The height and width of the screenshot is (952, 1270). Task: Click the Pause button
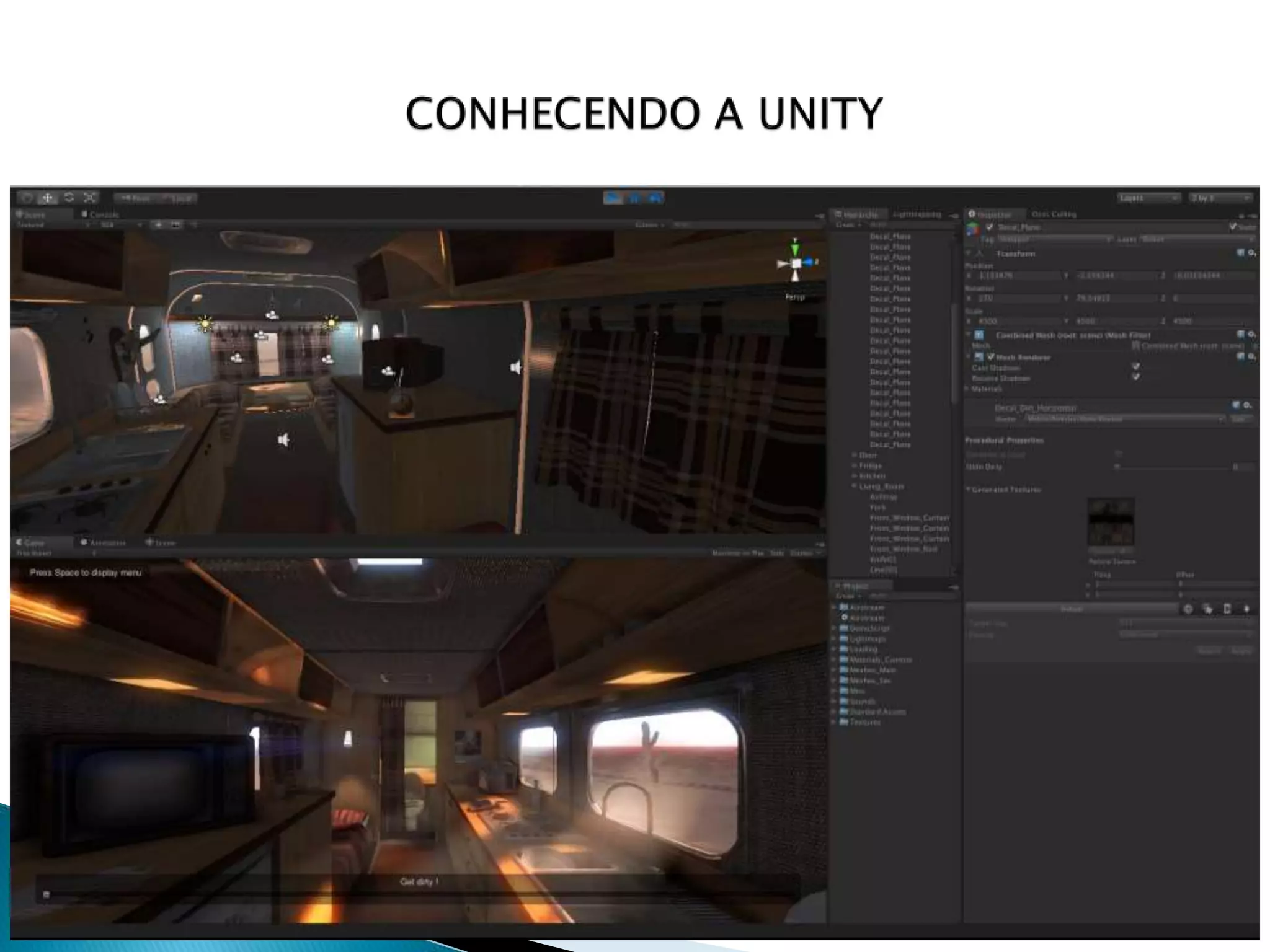click(634, 198)
